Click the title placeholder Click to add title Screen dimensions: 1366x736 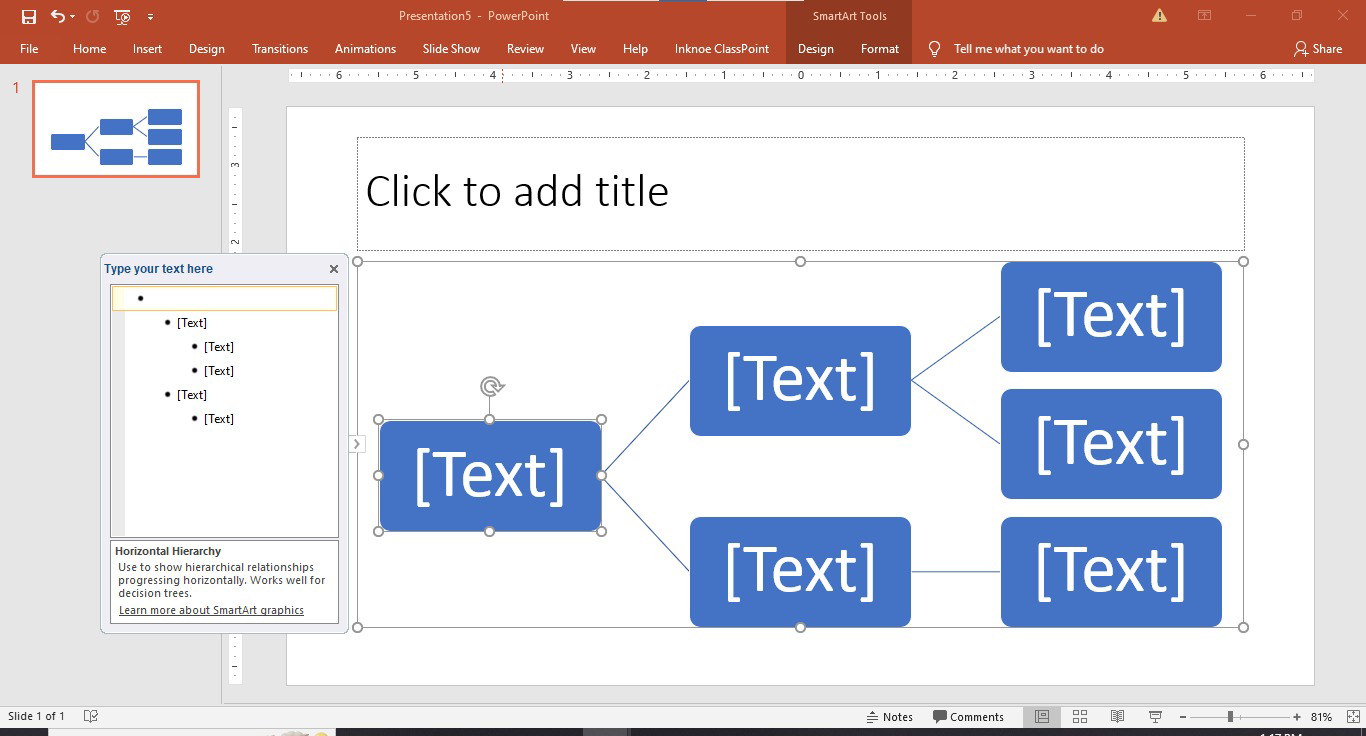pyautogui.click(x=800, y=193)
